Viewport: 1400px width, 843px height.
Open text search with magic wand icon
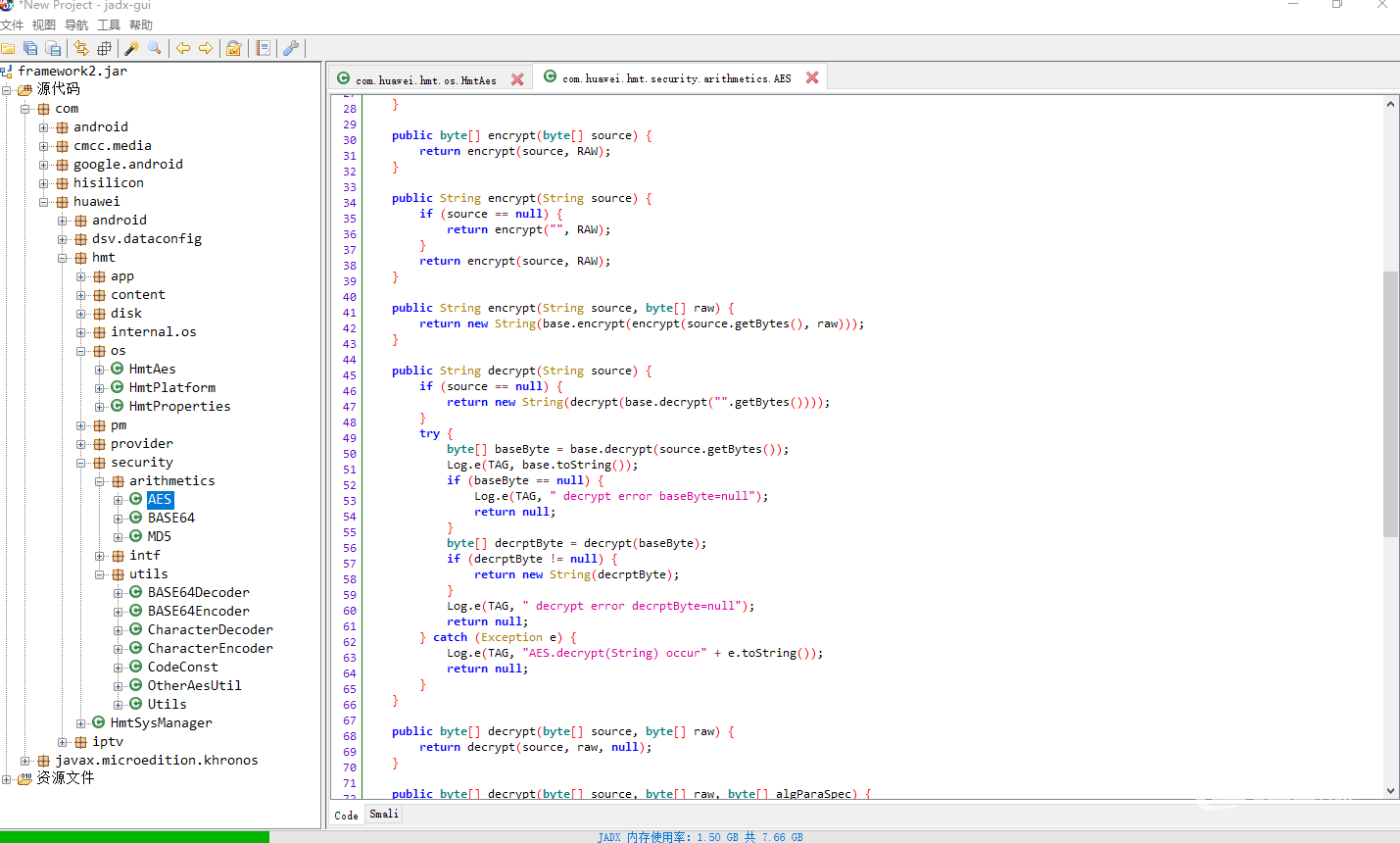click(x=131, y=48)
